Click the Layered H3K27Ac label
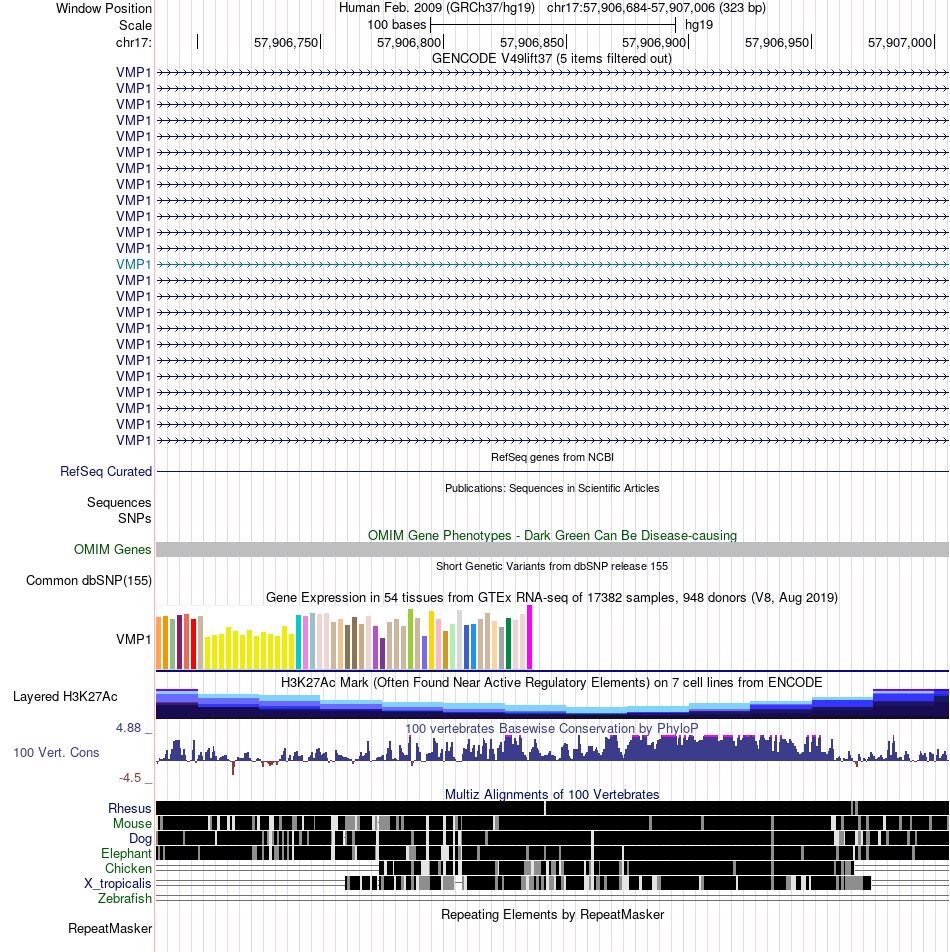 (65, 696)
